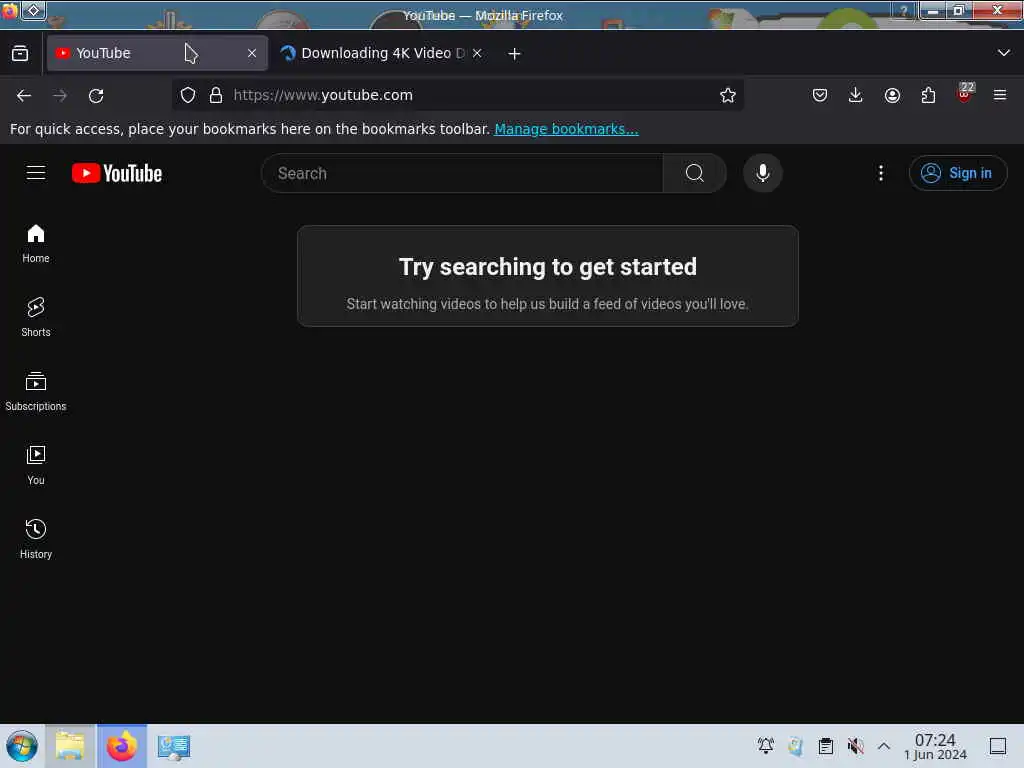The image size is (1024, 768).
Task: Open the Firefox downloads panel
Action: click(x=856, y=95)
